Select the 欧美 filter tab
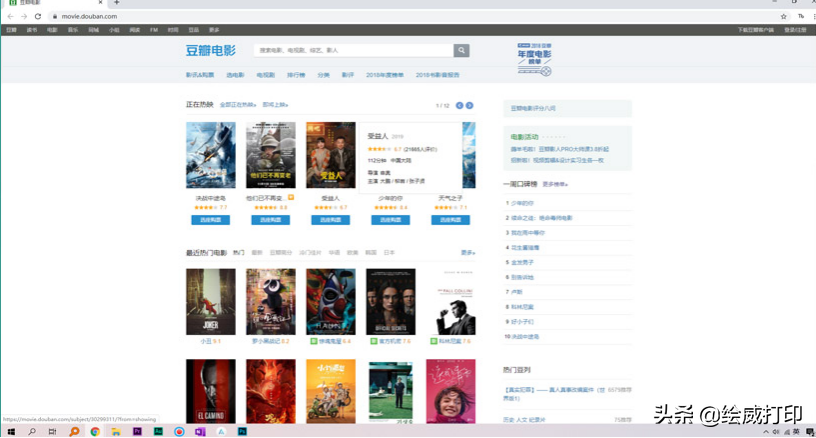816x438 pixels. [x=352, y=253]
